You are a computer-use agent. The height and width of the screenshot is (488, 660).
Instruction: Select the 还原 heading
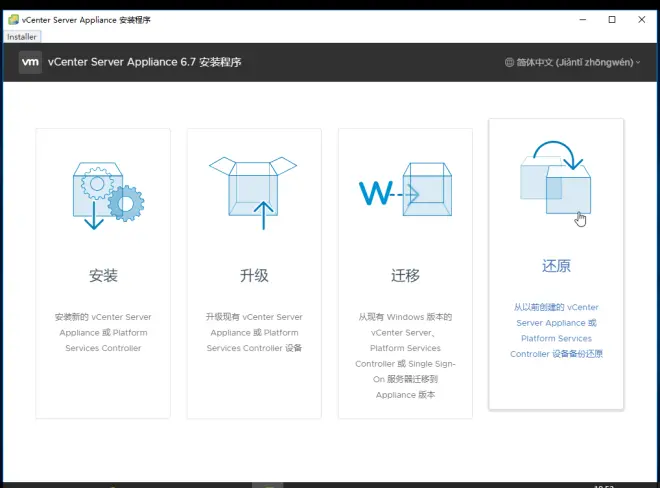(556, 266)
